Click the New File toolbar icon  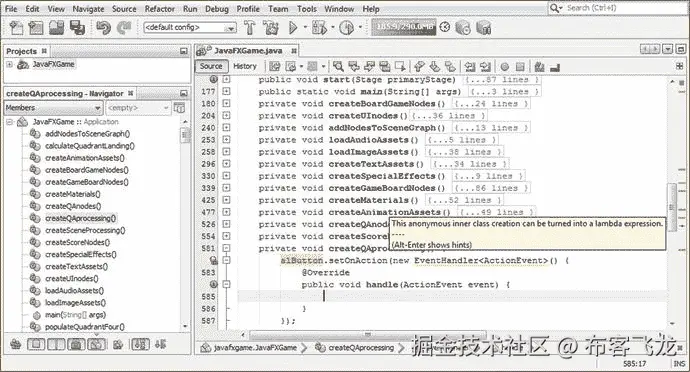(x=16, y=28)
